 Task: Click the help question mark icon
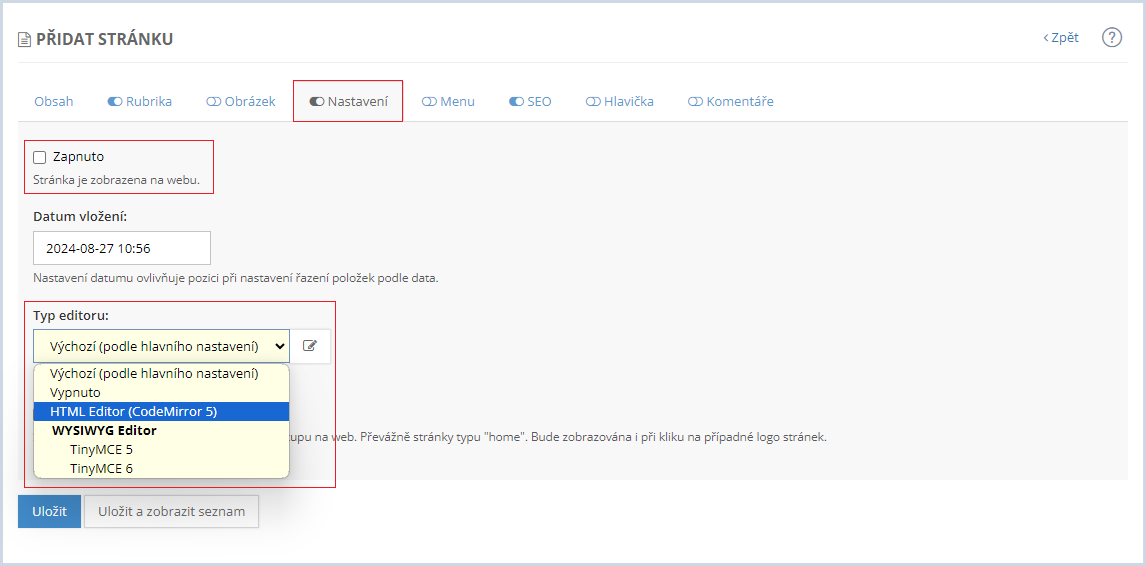coord(1112,38)
